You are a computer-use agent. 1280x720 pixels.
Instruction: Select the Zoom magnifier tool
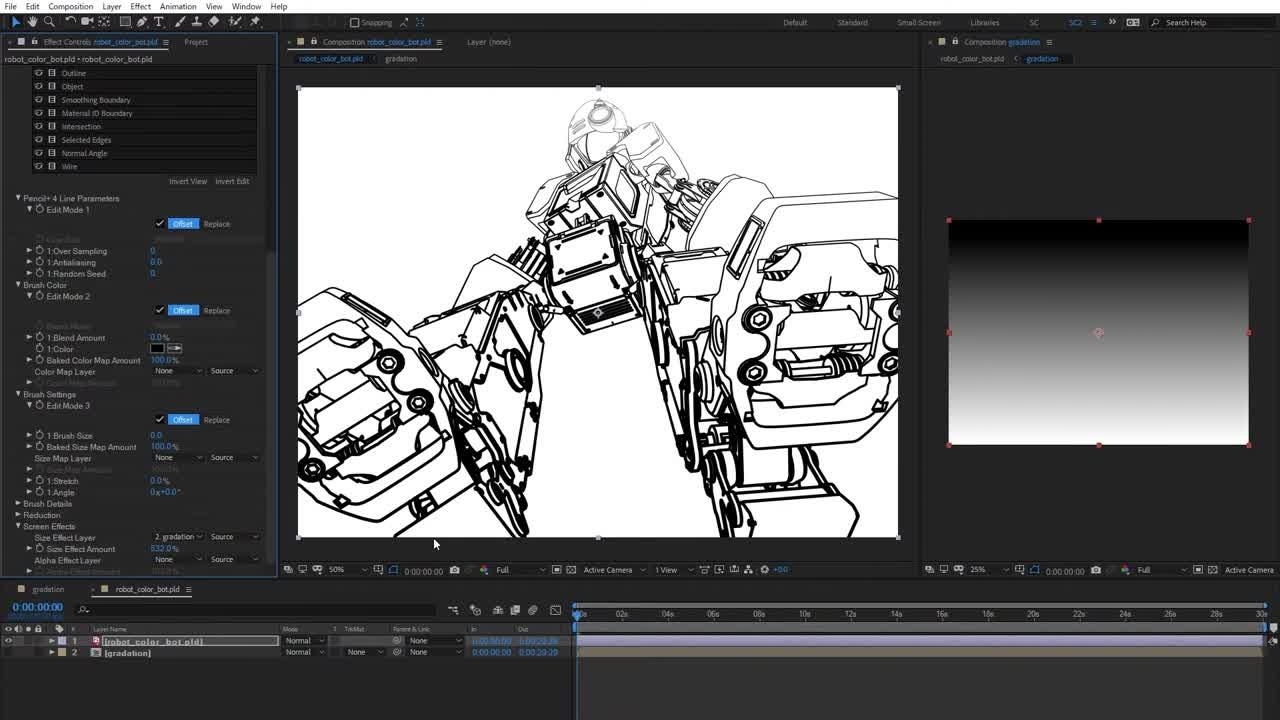click(50, 22)
